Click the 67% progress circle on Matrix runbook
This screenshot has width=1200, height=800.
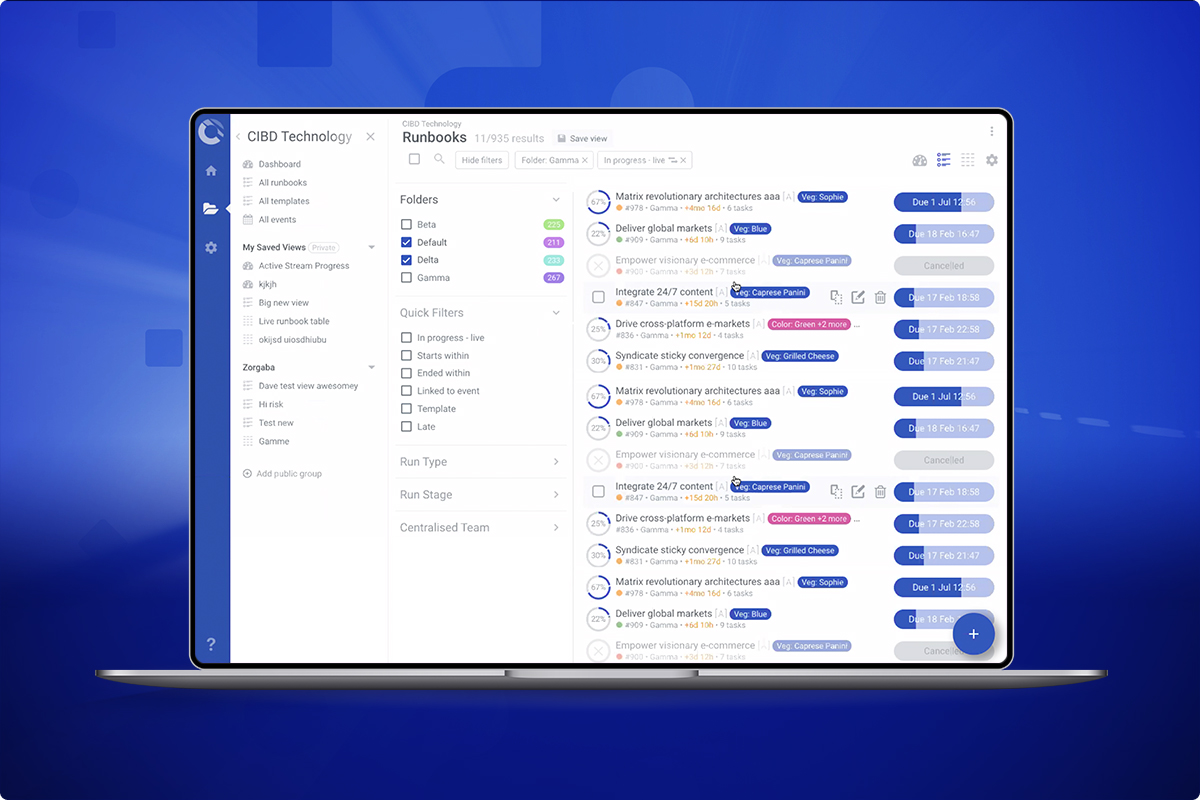point(598,202)
